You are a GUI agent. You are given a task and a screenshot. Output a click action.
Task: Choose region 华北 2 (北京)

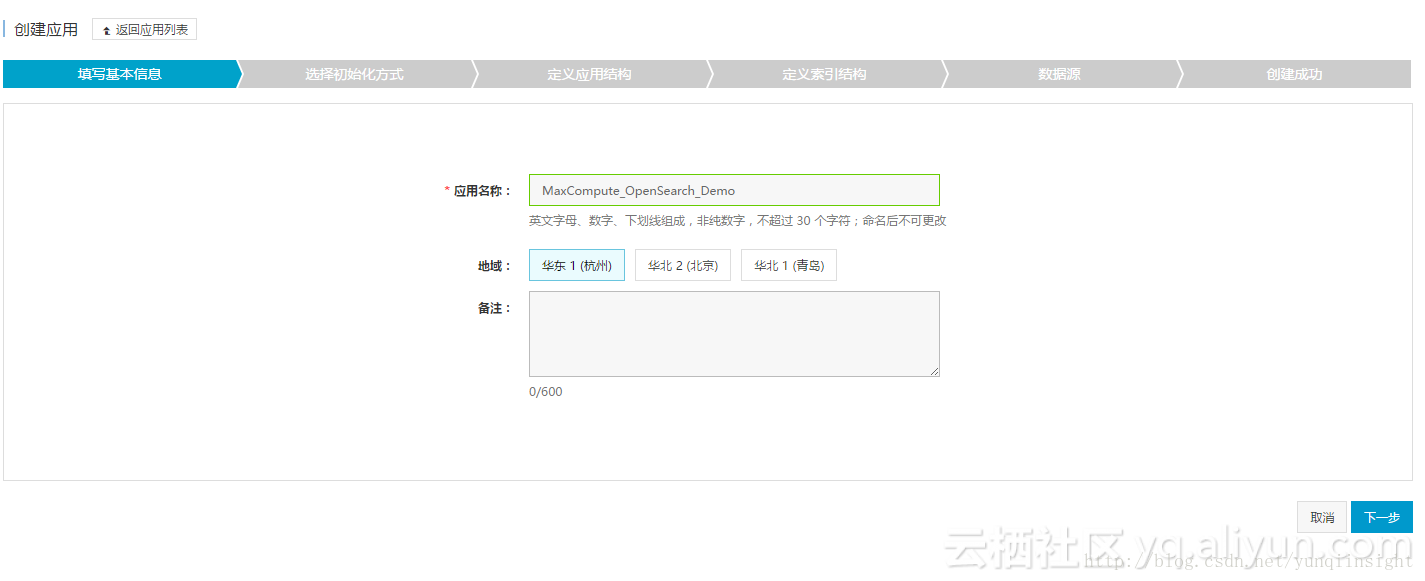(x=683, y=265)
